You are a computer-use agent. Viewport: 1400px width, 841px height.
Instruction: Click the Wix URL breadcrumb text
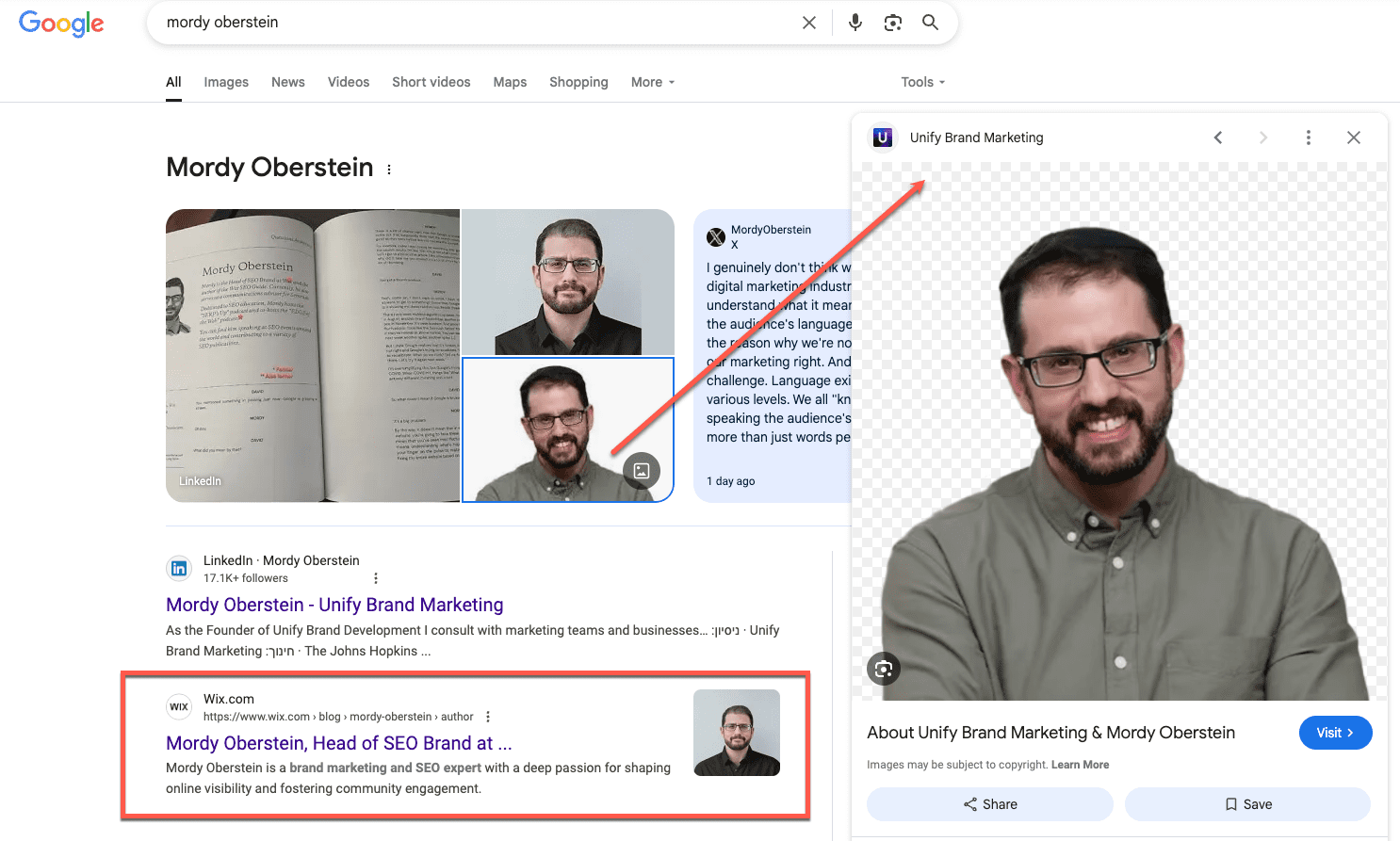coord(338,717)
